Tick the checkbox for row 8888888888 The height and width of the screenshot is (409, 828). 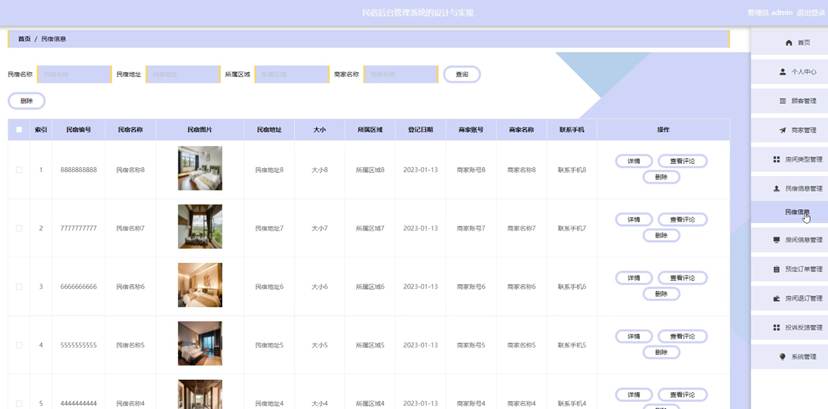[19, 170]
